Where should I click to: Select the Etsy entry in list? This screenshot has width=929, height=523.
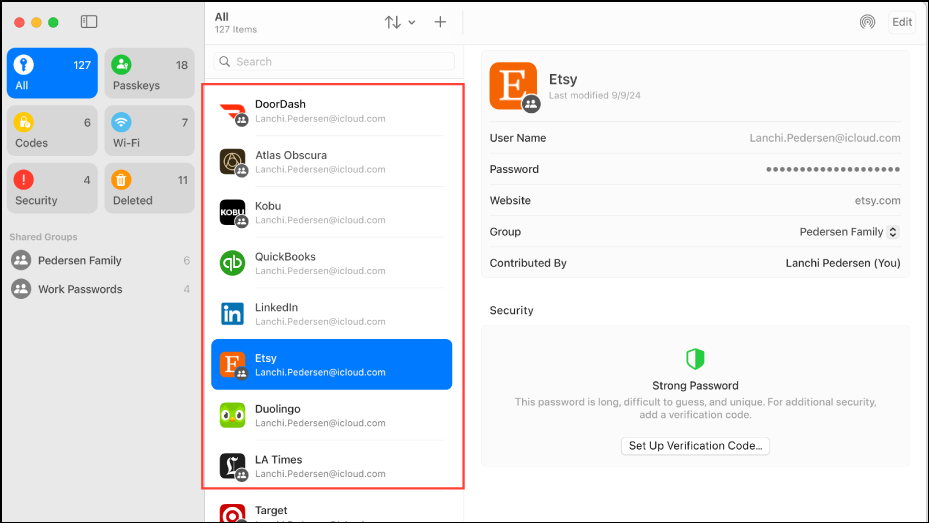click(332, 365)
